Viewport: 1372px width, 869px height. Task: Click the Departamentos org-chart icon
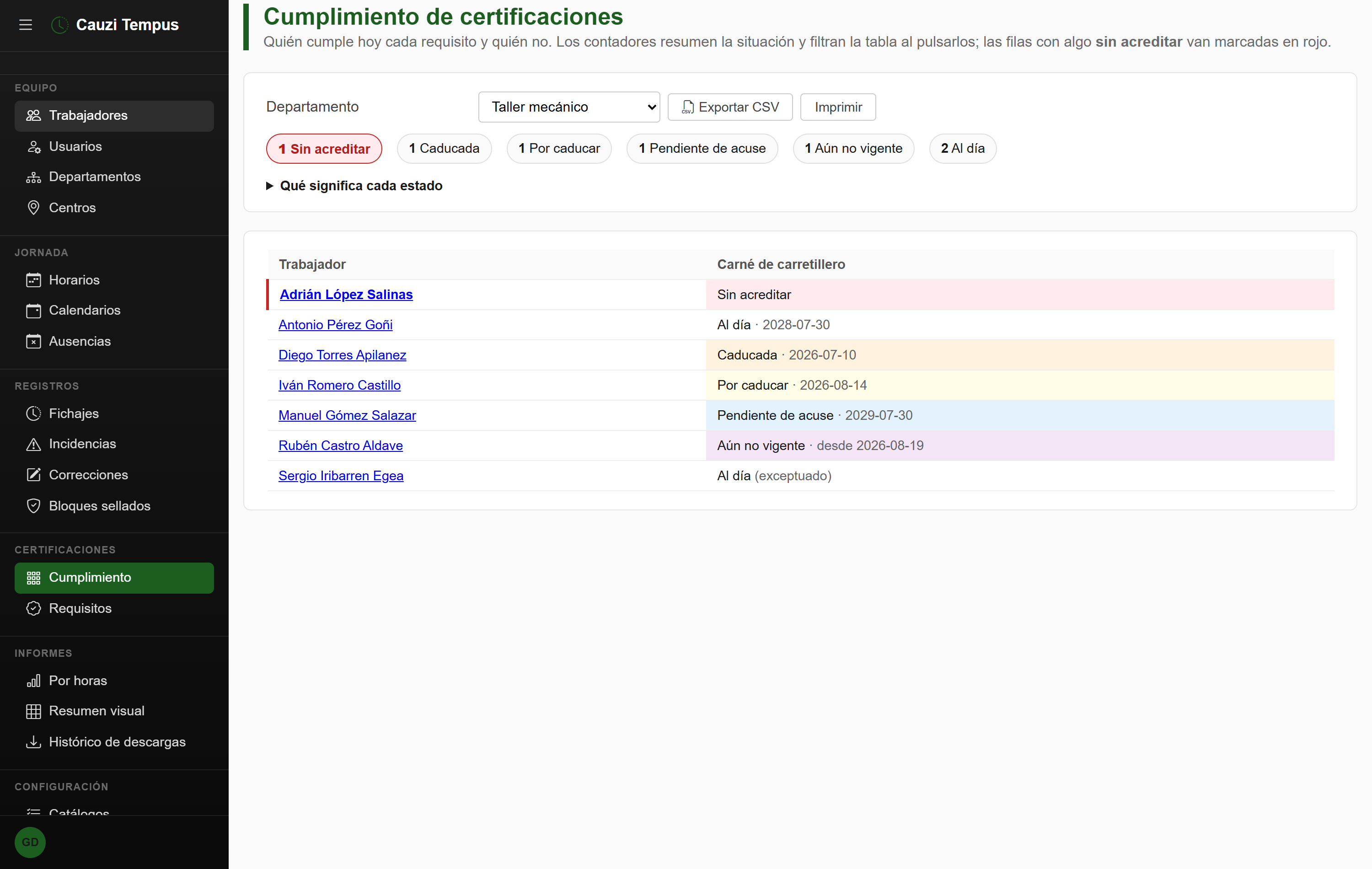34,177
